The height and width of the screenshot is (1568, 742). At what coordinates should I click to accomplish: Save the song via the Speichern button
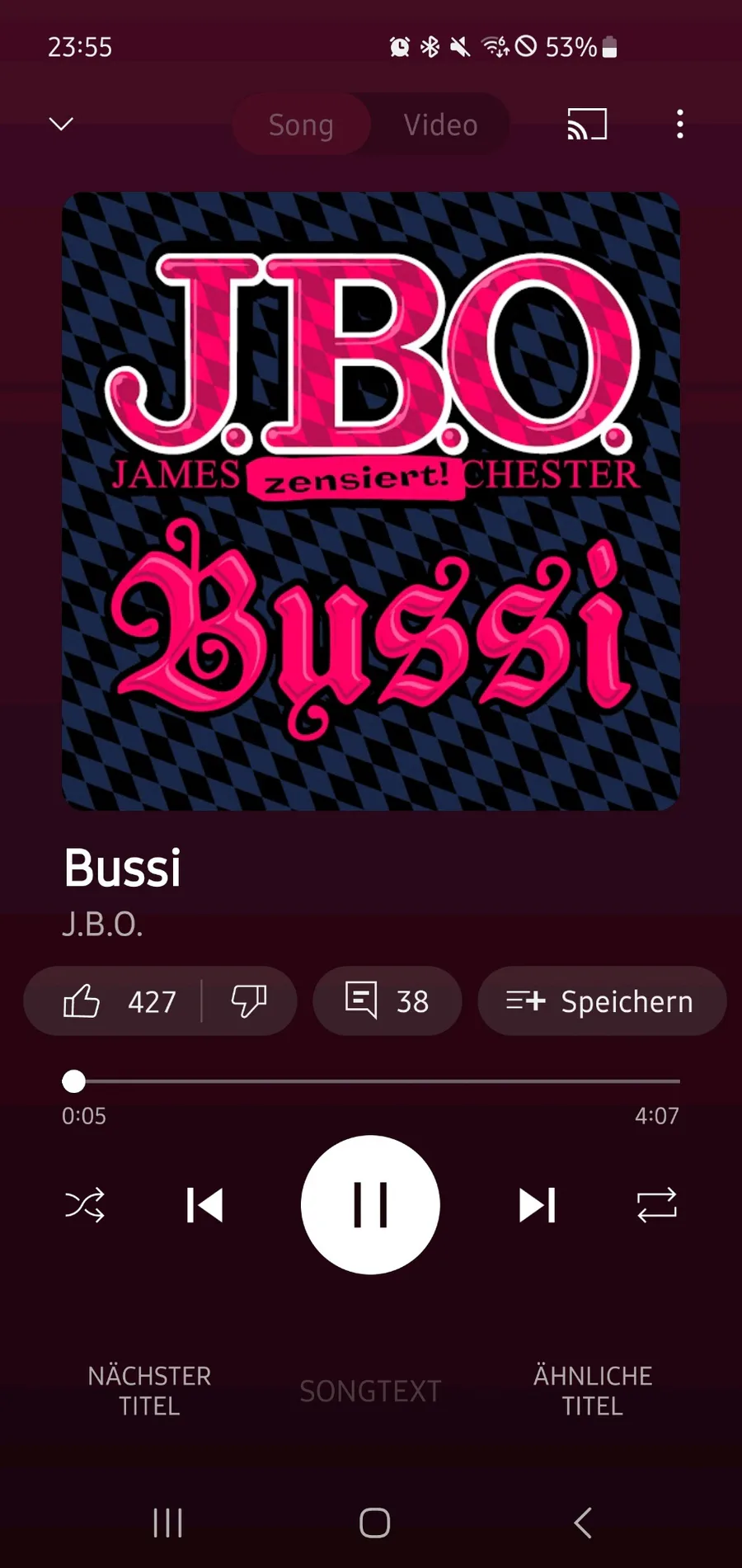[x=602, y=1001]
